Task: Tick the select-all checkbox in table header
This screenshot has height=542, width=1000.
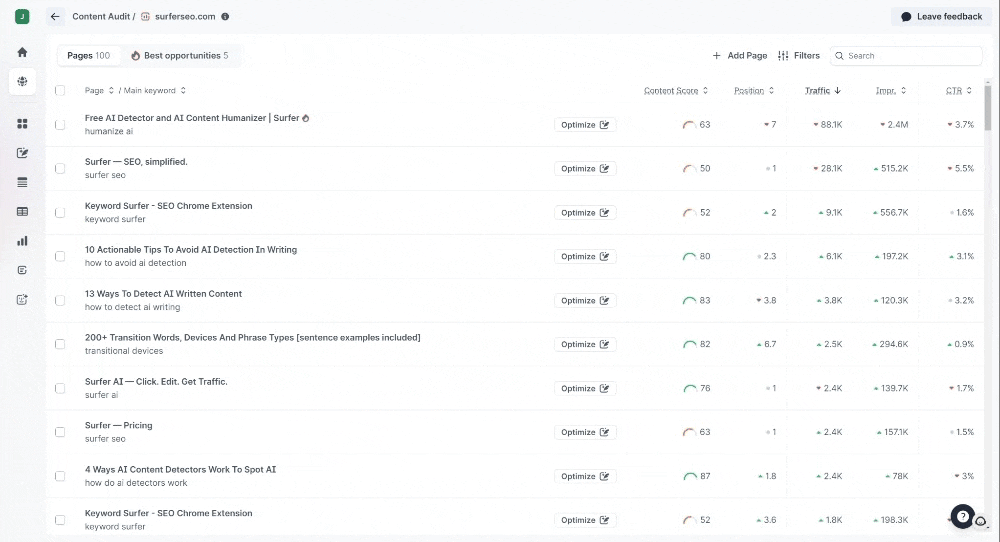Action: (60, 91)
